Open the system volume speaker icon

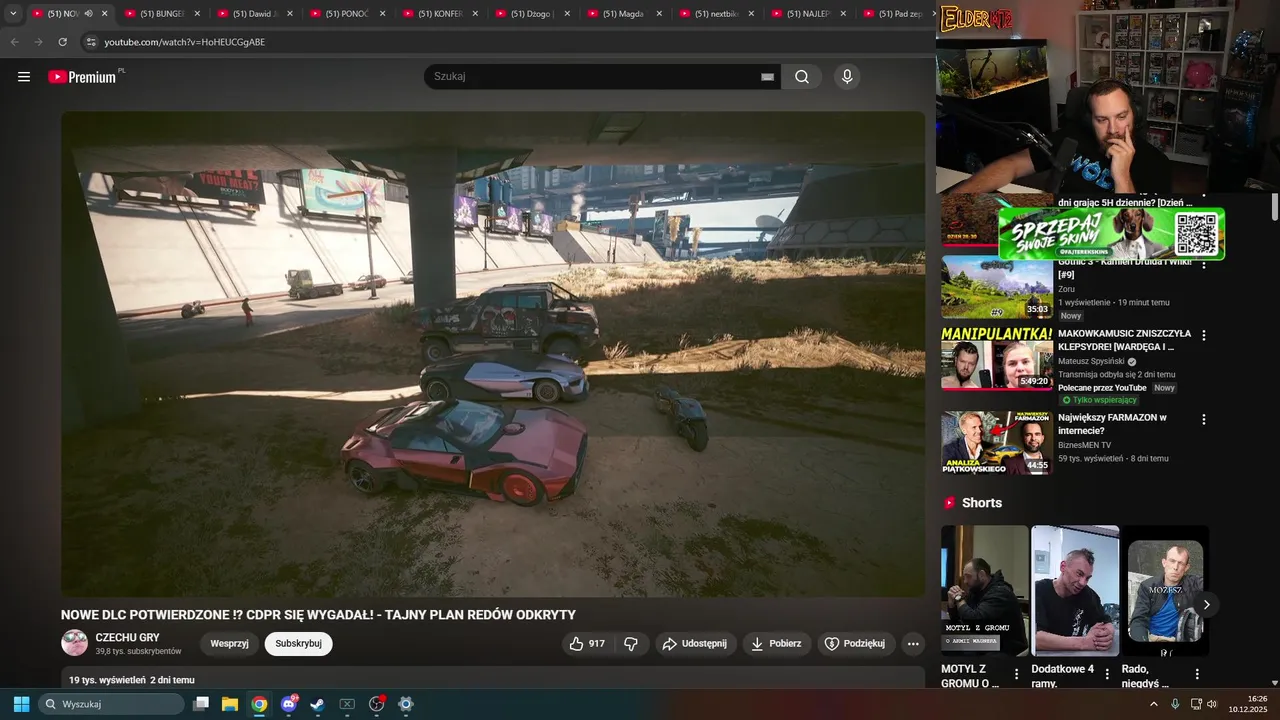click(1212, 704)
